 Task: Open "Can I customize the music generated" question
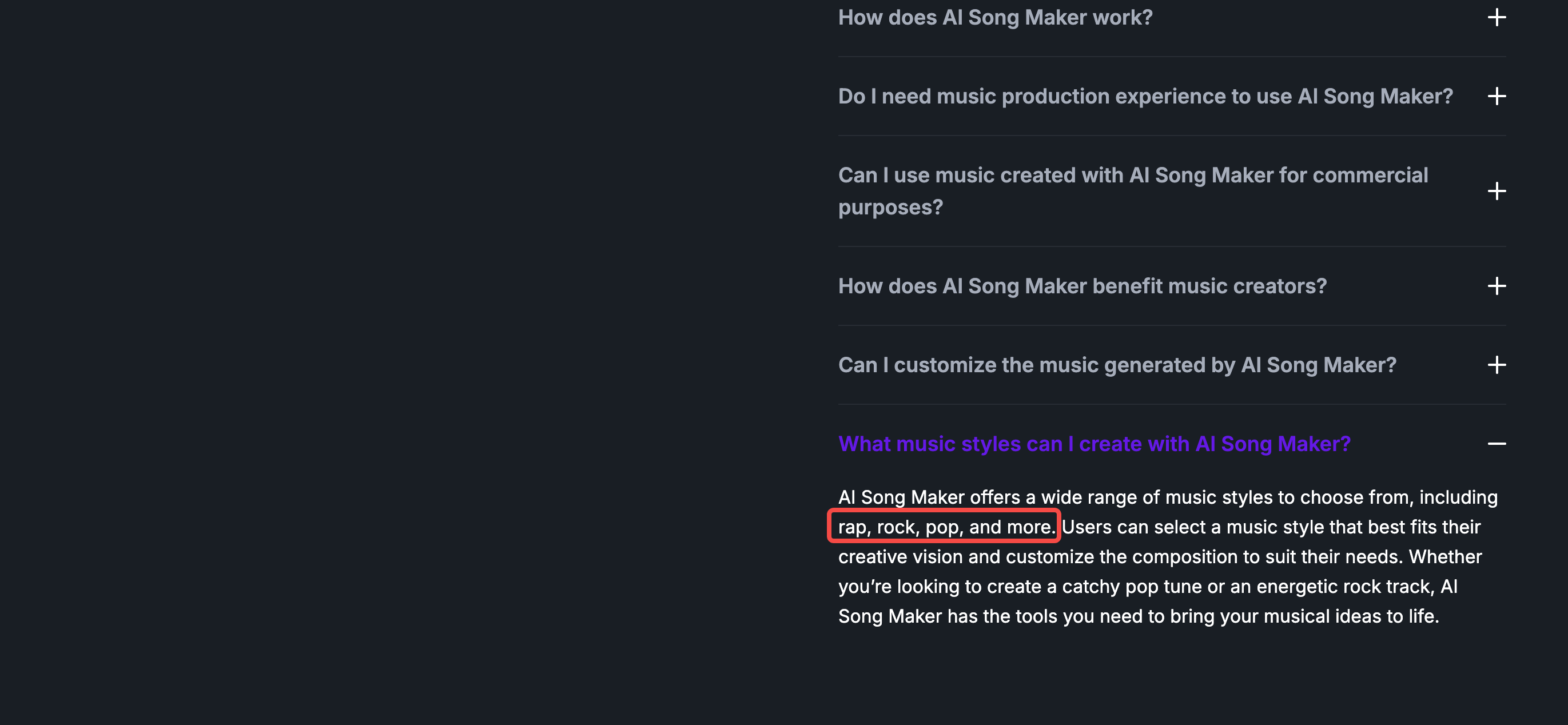point(1117,365)
